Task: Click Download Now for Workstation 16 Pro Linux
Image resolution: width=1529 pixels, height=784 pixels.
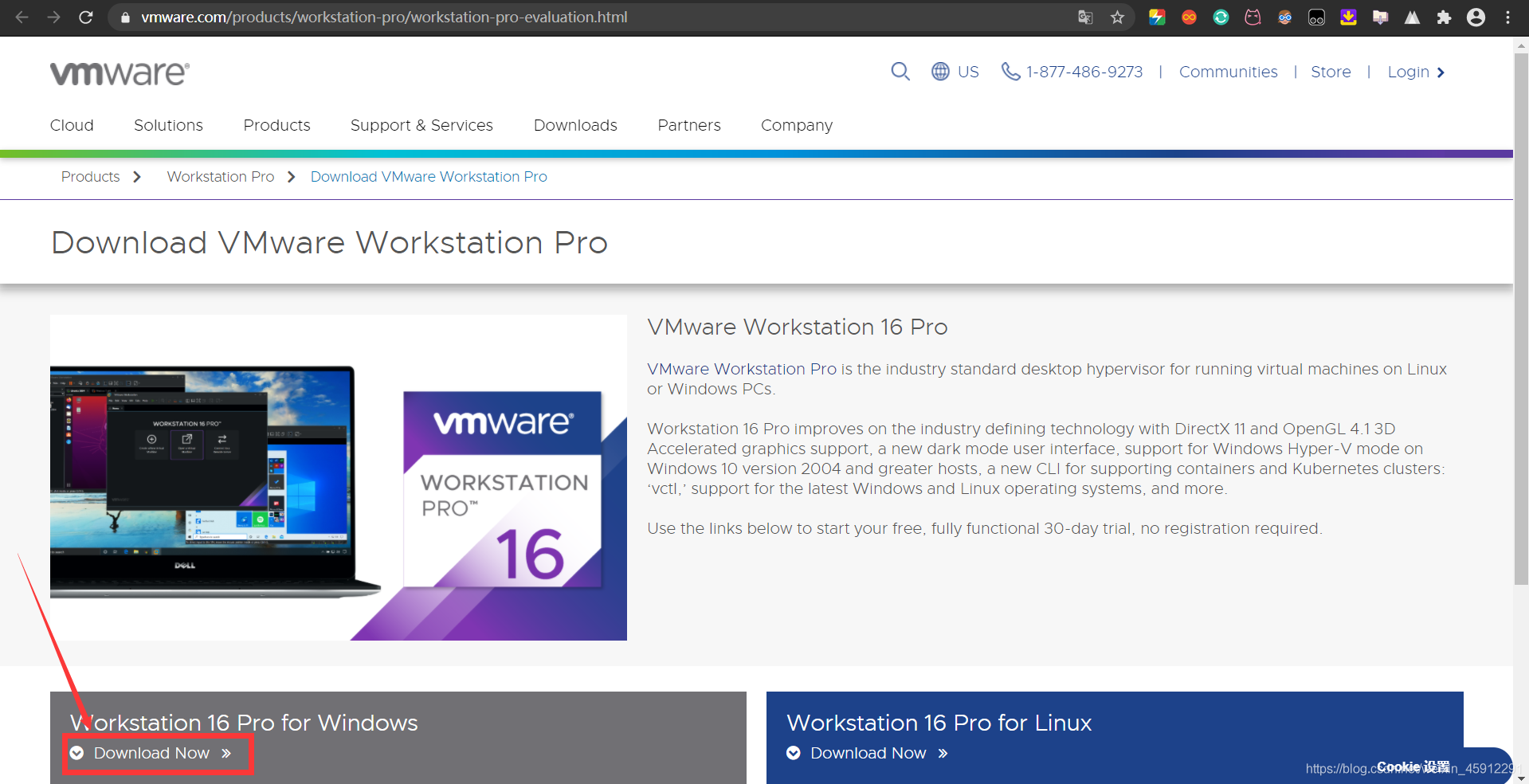Action: tap(868, 753)
